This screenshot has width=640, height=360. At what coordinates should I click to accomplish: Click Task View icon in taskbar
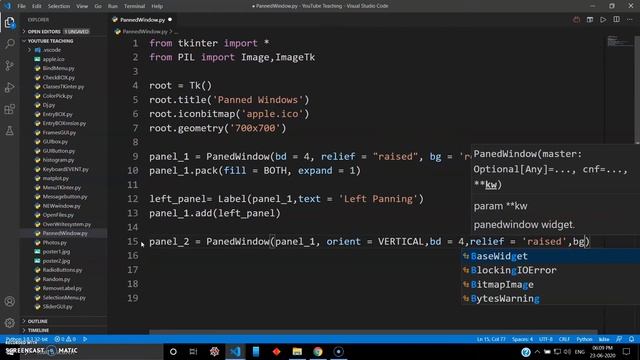pyautogui.click(x=193, y=351)
